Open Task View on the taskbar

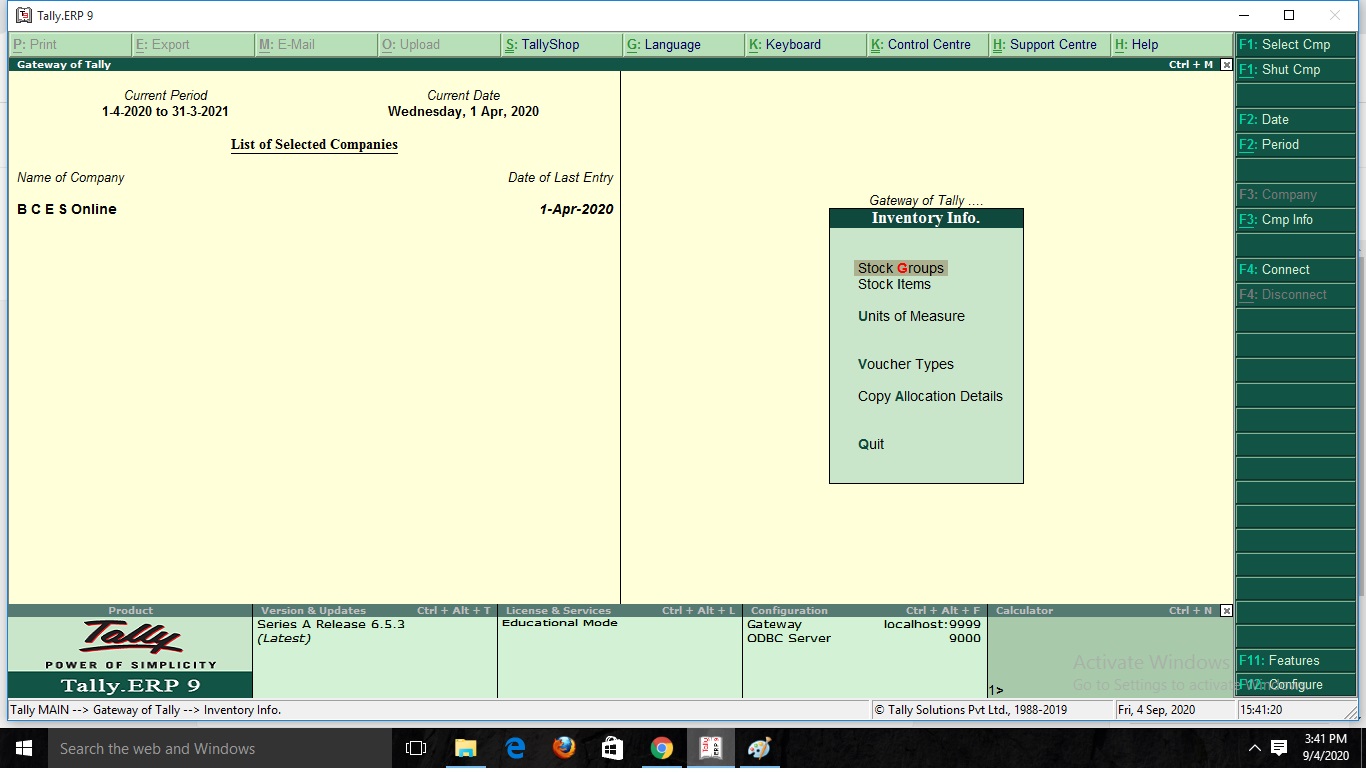click(416, 748)
